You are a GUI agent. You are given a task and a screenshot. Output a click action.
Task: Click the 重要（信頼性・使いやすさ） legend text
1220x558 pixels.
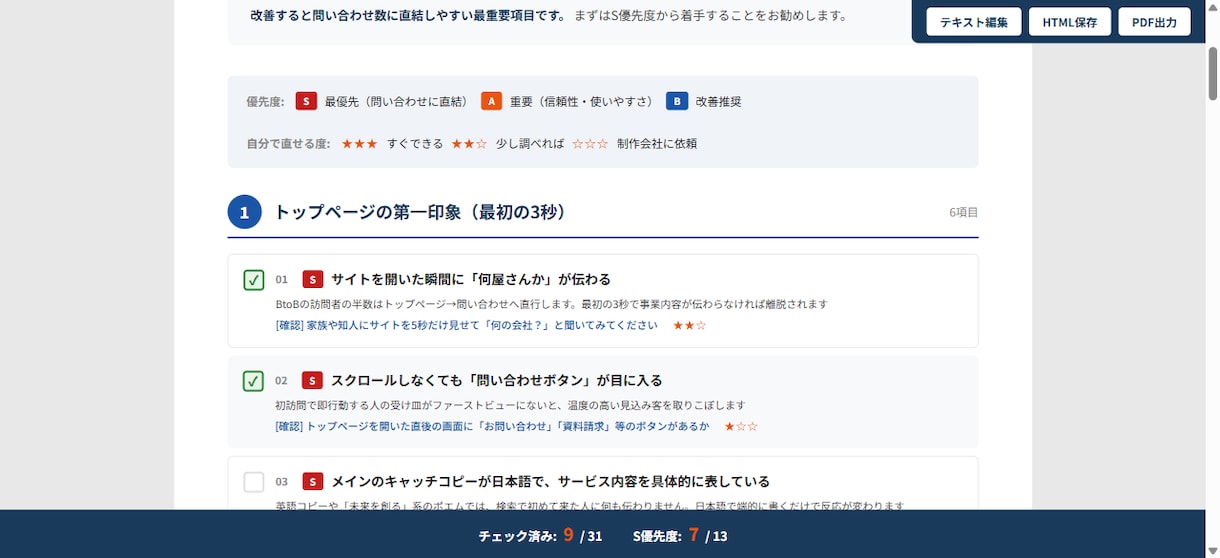point(581,101)
